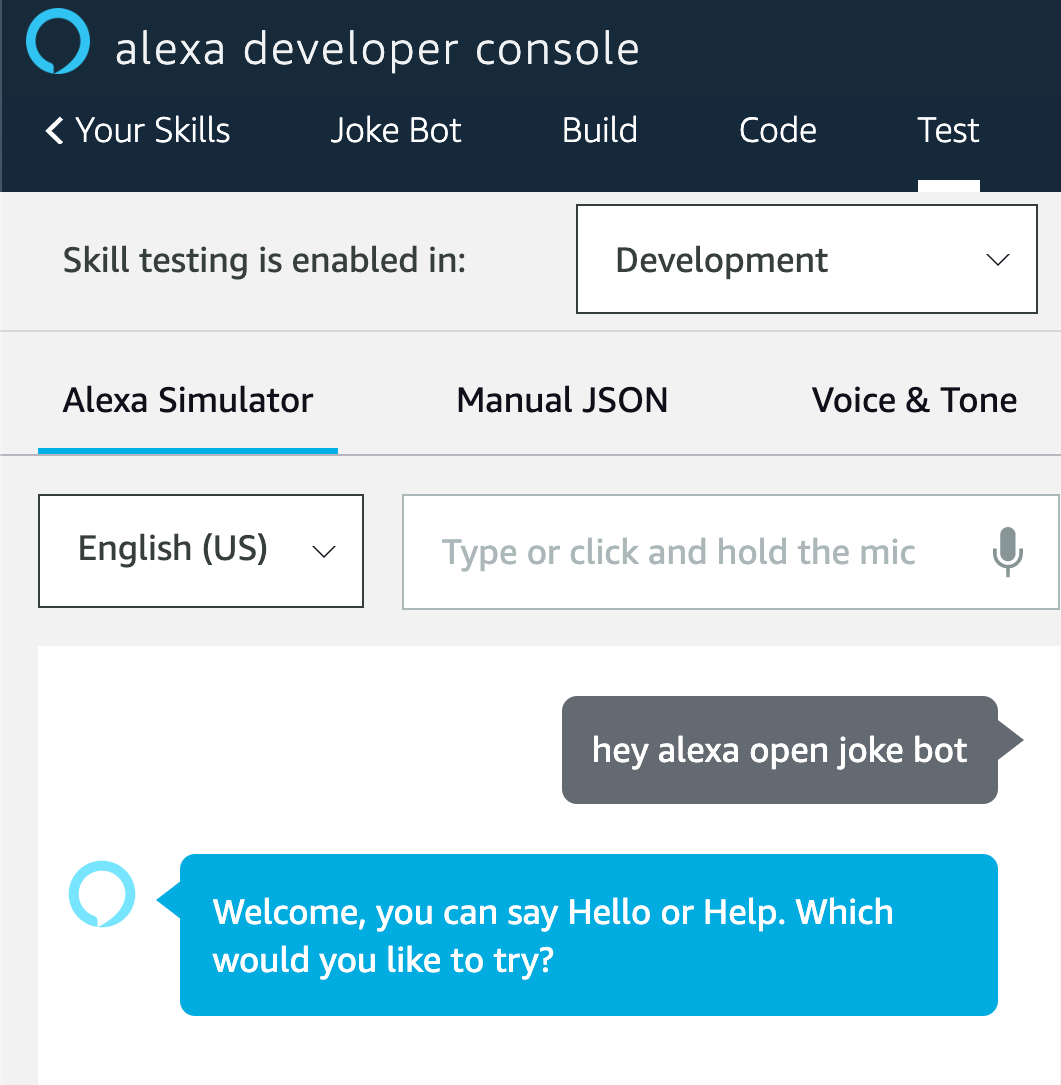
Task: Click the chevron on the skill testing selector
Action: [997, 259]
